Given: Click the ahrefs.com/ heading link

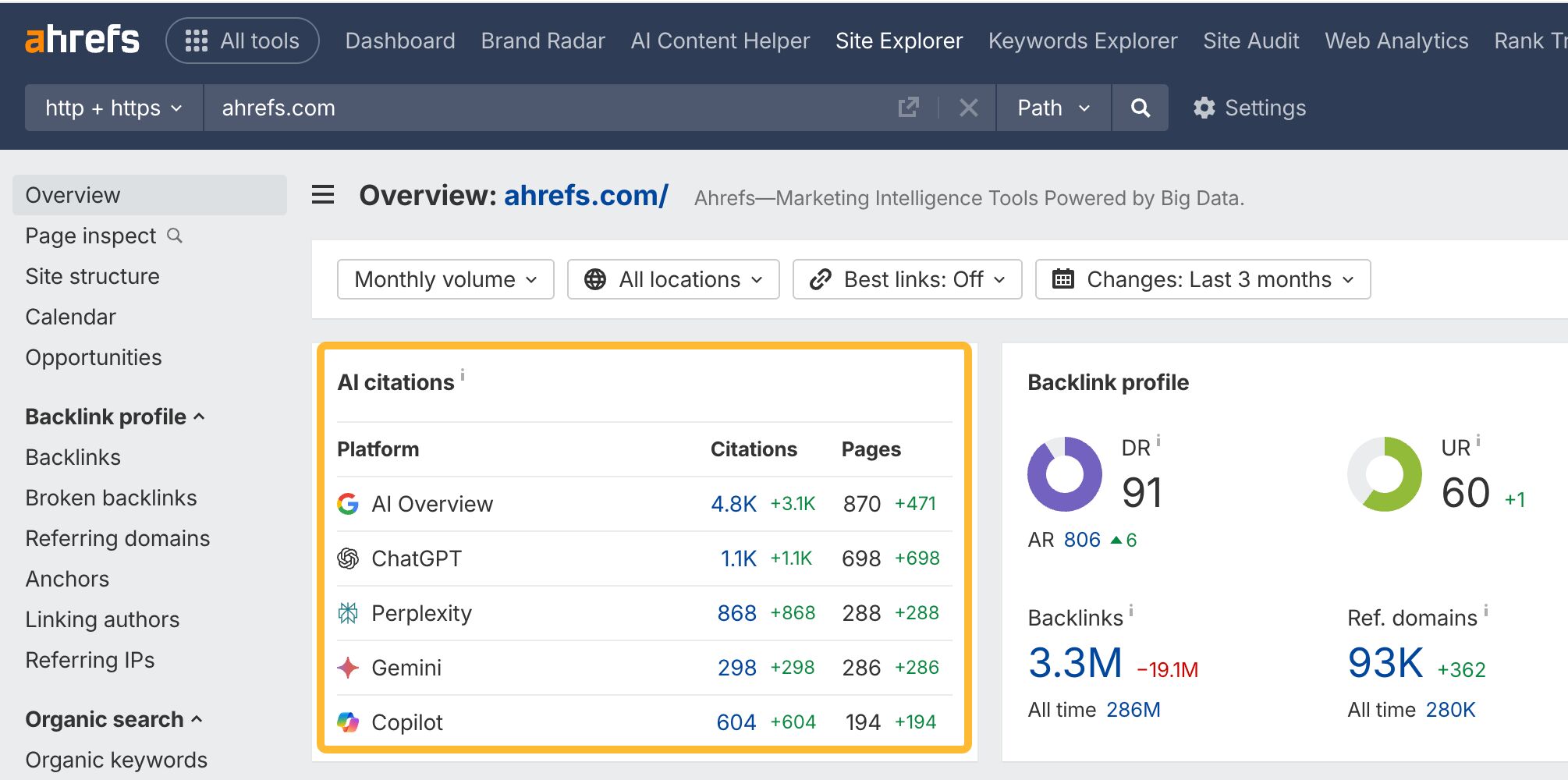Looking at the screenshot, I should (584, 195).
